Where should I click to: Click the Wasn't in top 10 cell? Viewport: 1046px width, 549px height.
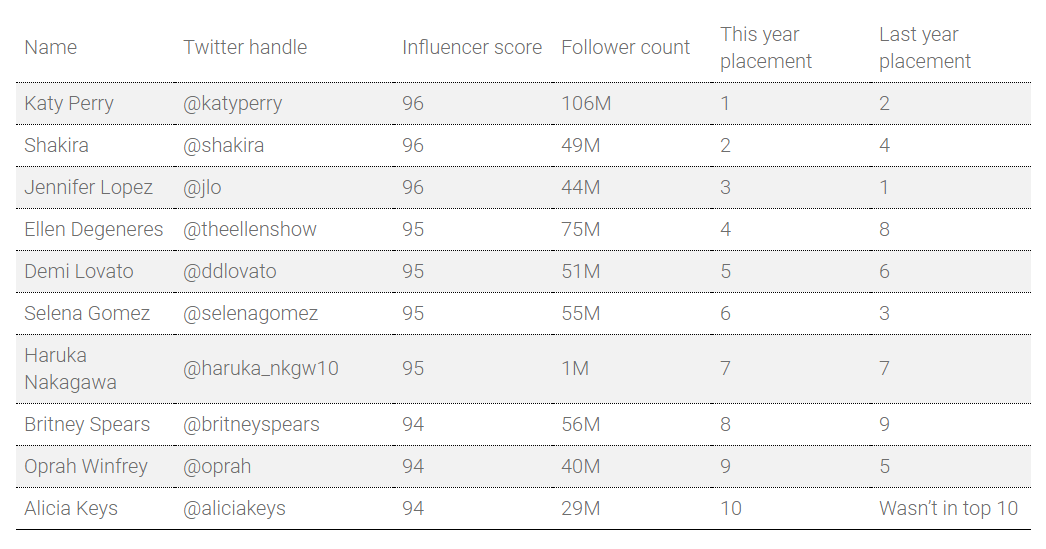coord(949,508)
